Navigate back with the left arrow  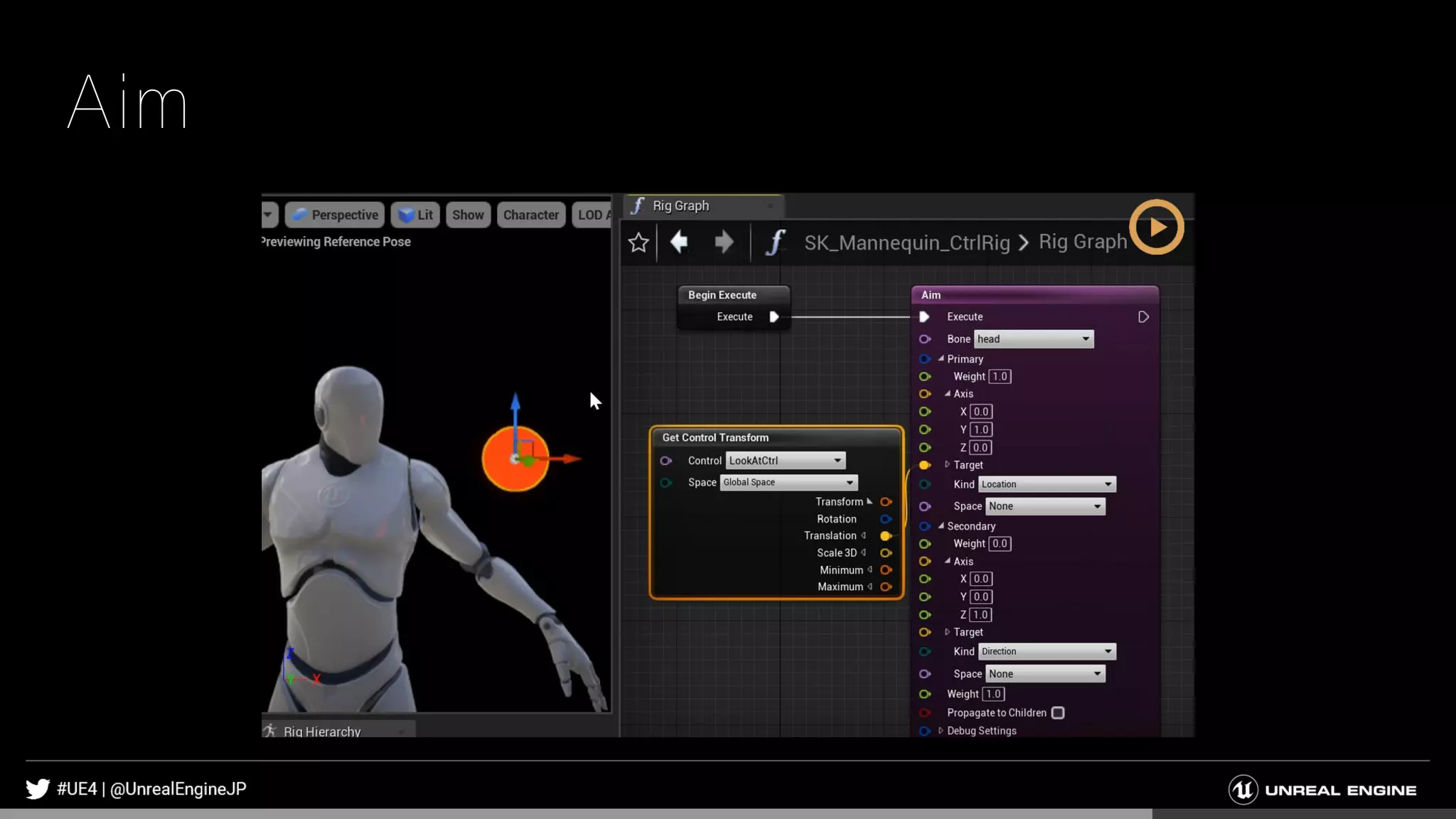point(679,242)
